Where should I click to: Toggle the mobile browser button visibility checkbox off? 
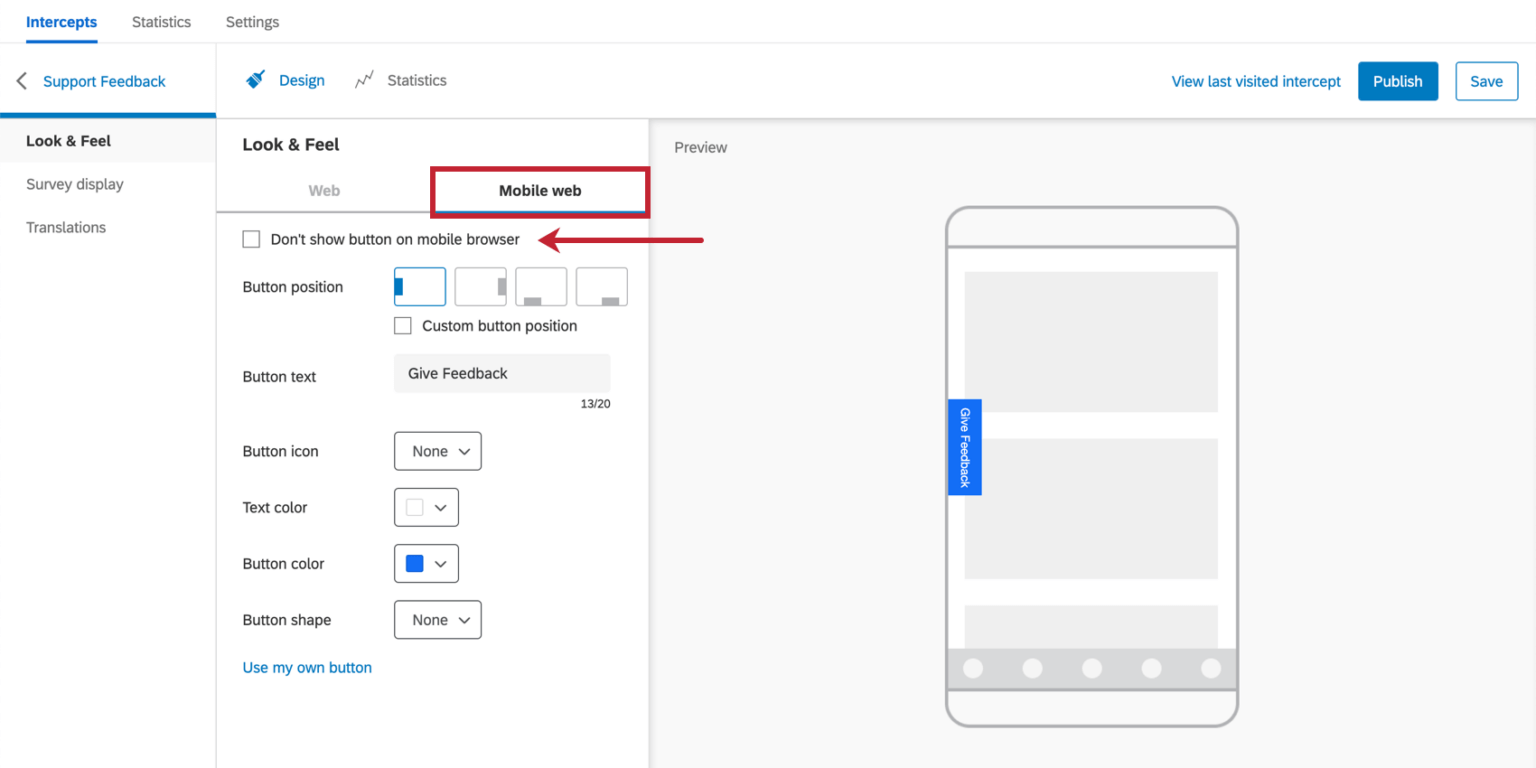point(251,239)
